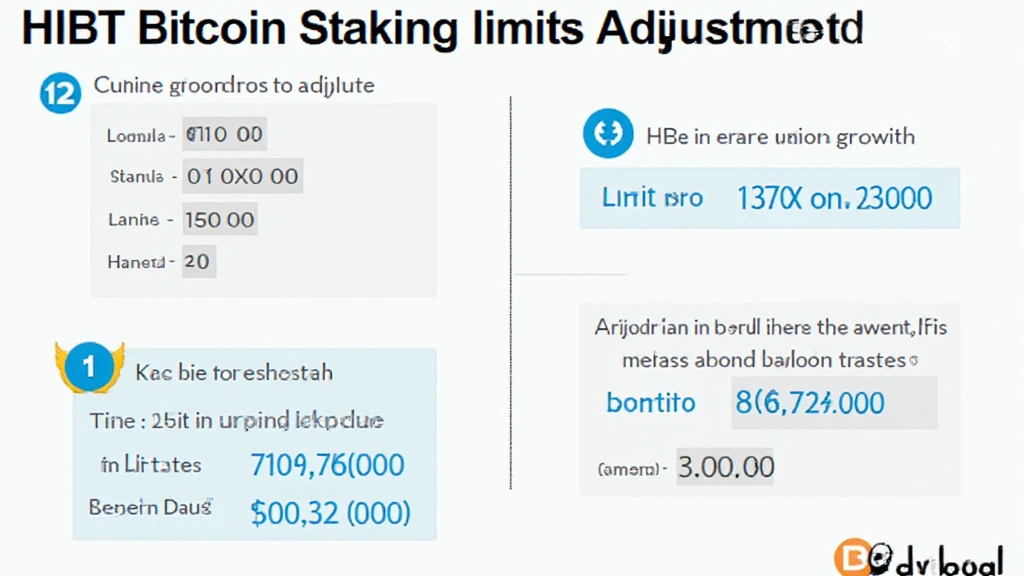Select the "1370X on. 23000" limit value

[834, 198]
